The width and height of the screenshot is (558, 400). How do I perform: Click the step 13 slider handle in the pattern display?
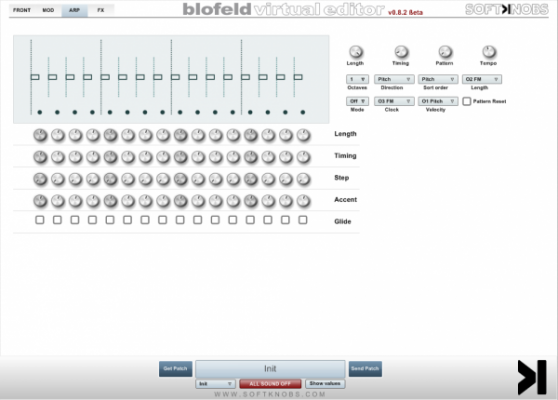tap(246, 77)
